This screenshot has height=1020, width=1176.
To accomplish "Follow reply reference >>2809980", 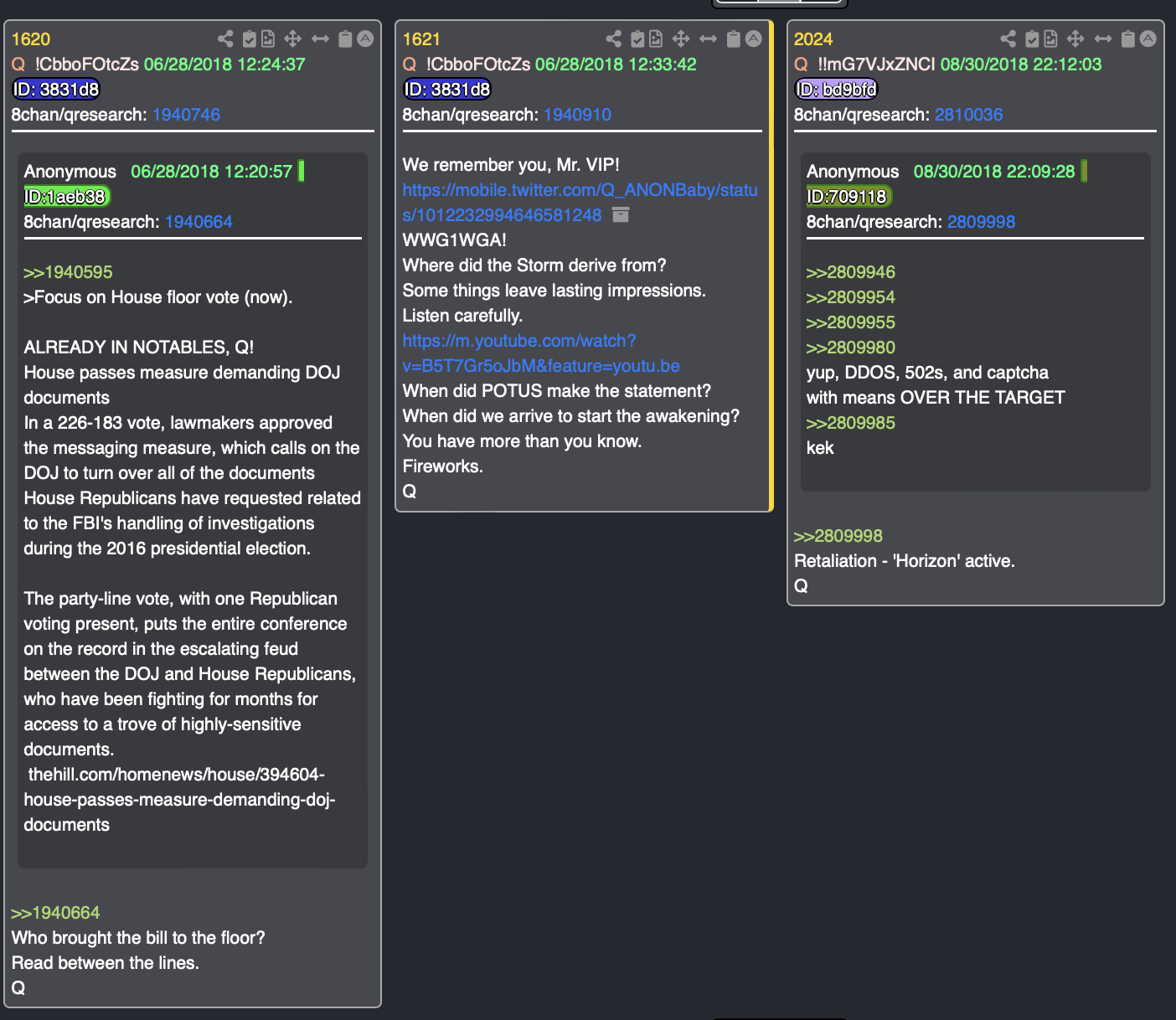I will [x=851, y=348].
